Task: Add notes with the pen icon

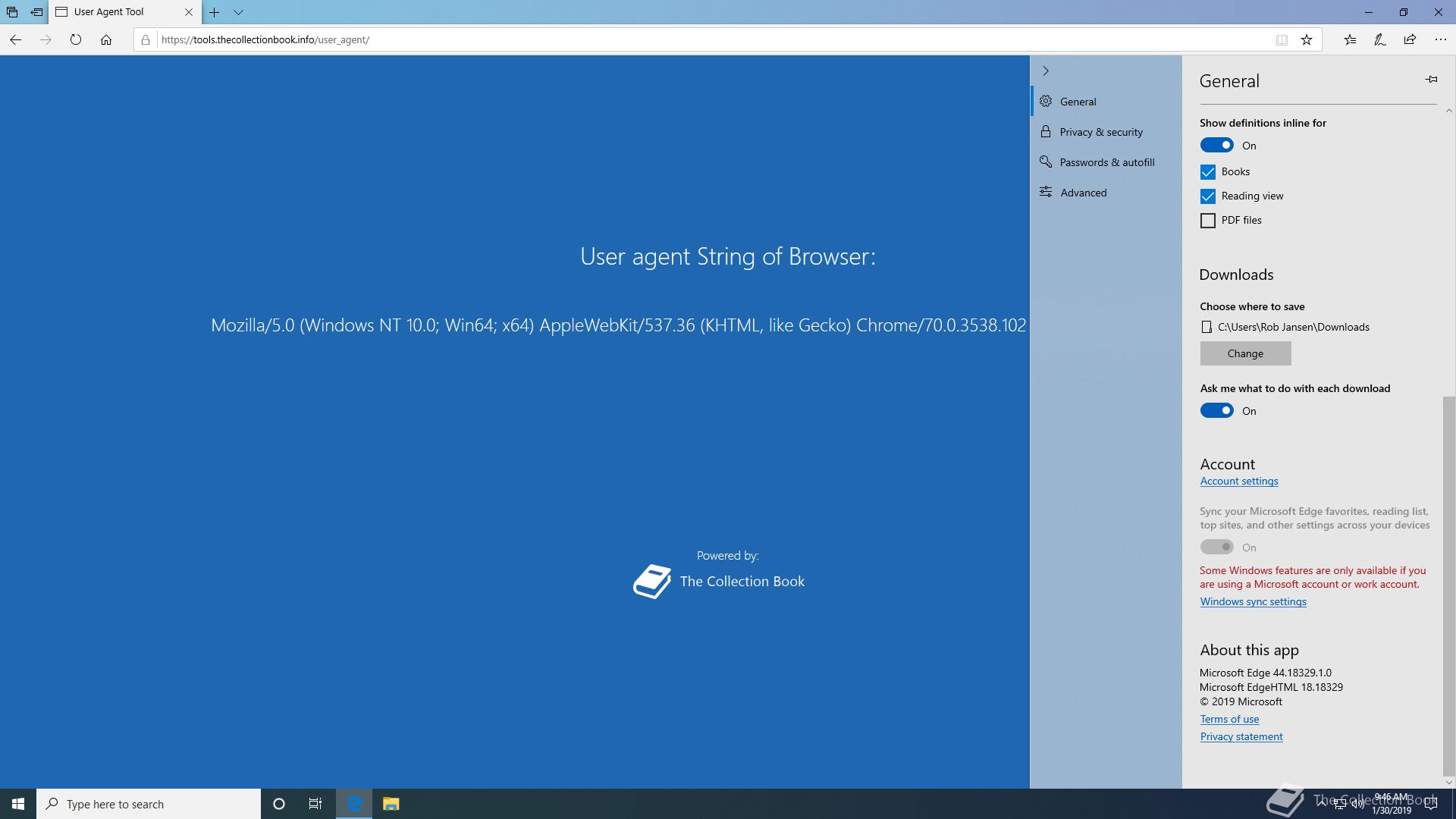Action: click(1380, 39)
